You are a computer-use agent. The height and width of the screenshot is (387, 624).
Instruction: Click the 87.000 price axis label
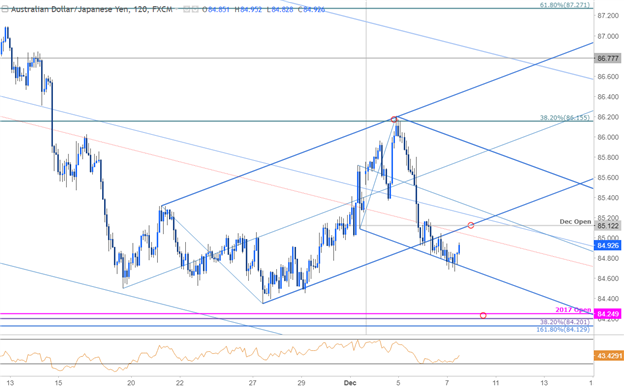tap(608, 36)
